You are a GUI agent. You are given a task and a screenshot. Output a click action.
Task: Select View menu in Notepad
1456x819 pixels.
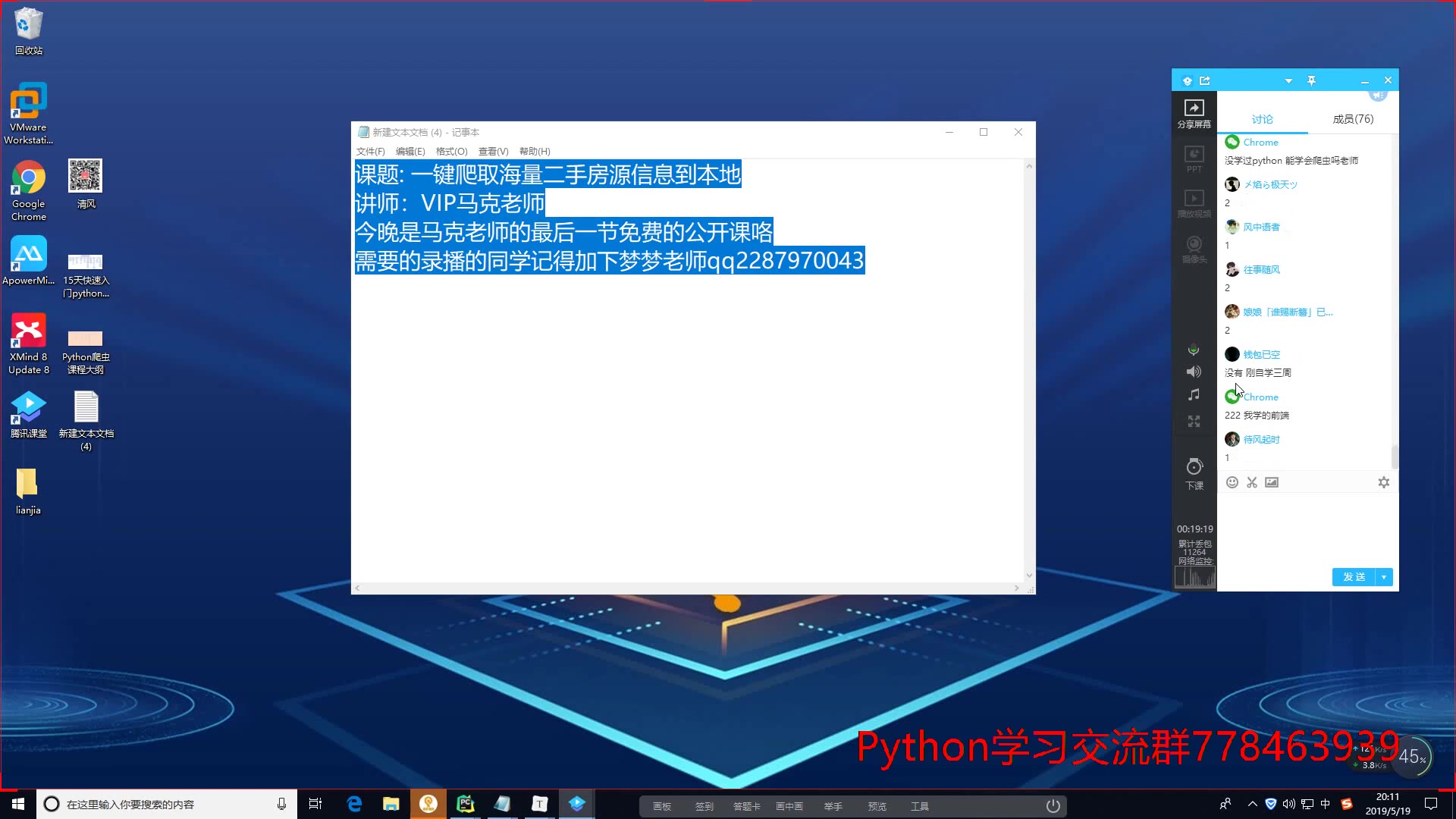491,151
